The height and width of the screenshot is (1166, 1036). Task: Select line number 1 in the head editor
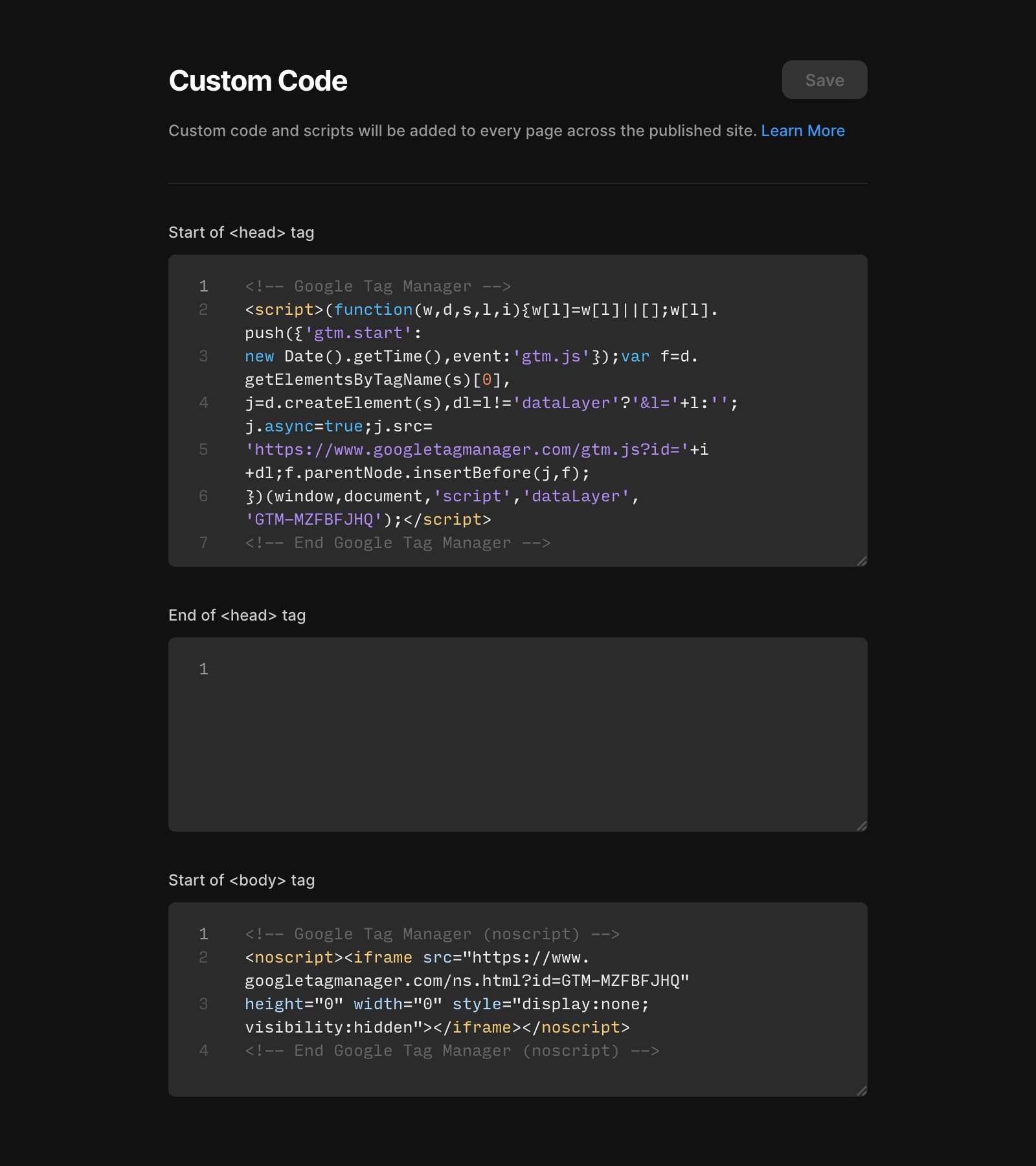(204, 286)
